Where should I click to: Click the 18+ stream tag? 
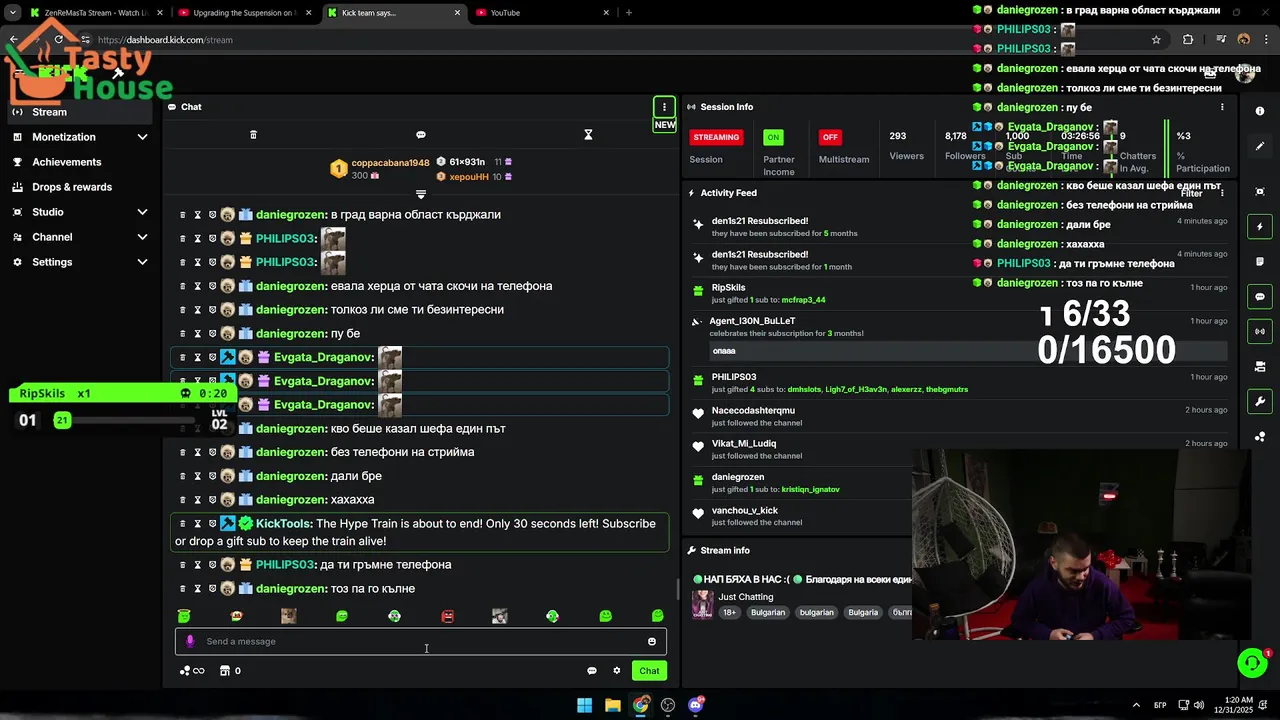(729, 613)
